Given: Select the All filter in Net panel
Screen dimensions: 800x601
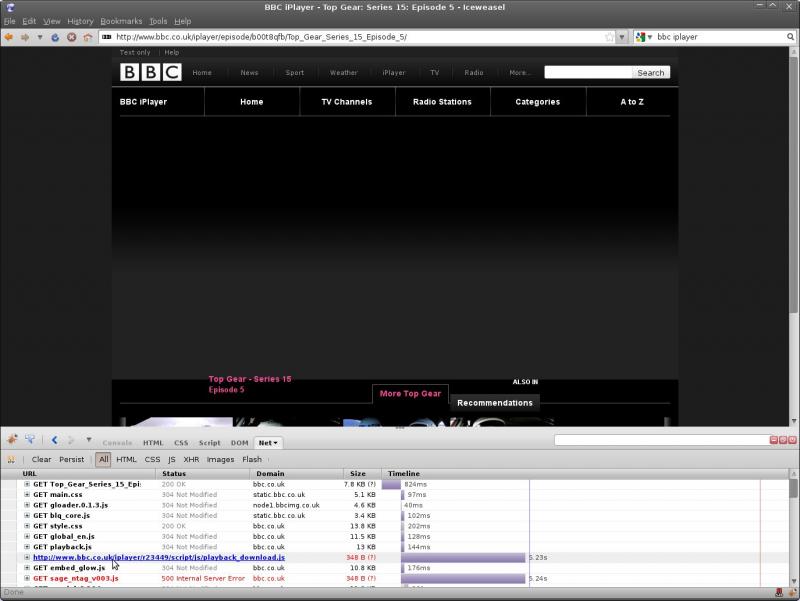Looking at the screenshot, I should pyautogui.click(x=103, y=460).
